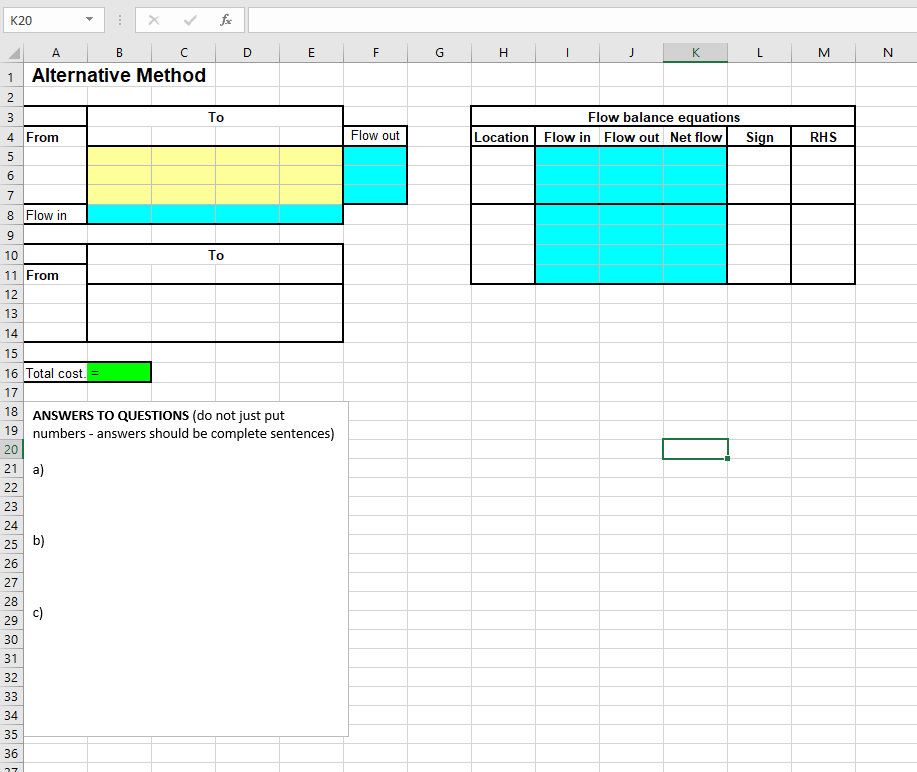Viewport: 917px width, 772px height.
Task: Click the 'Flow out' cell in column F
Action: coord(375,136)
